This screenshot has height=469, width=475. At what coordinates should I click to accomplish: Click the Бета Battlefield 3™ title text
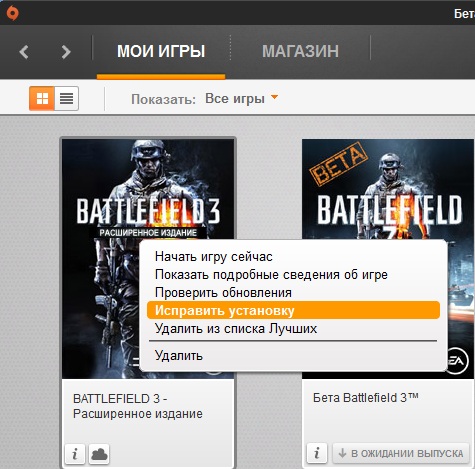366,398
